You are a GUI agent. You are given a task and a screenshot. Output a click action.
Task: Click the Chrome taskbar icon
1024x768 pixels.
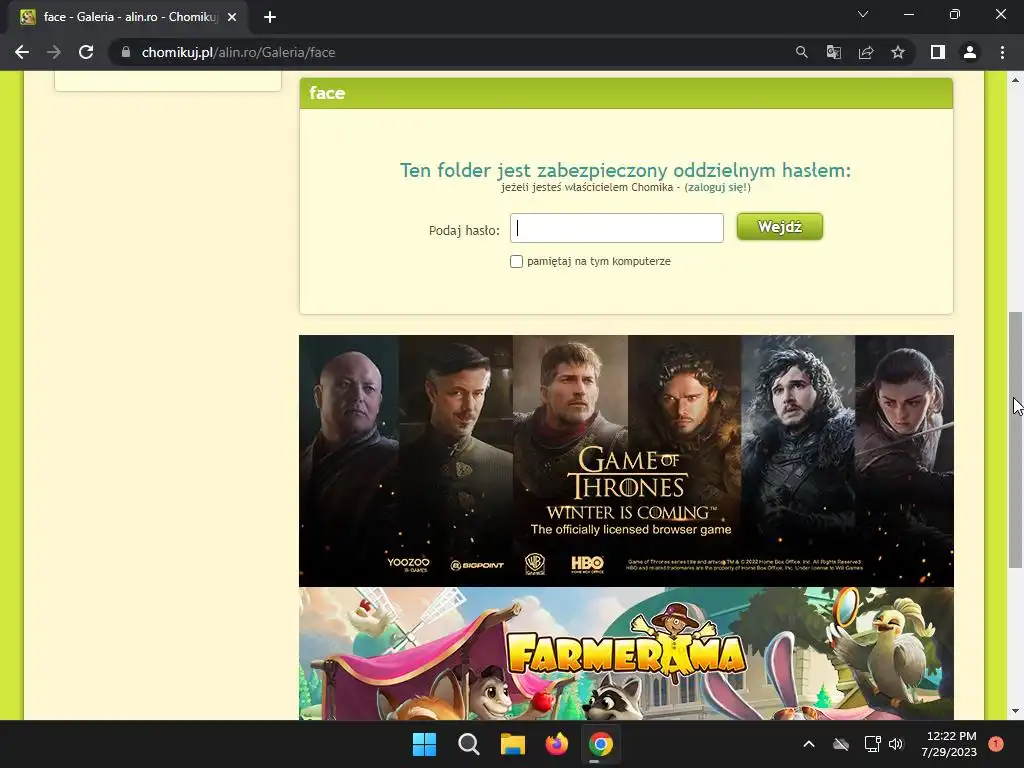coord(601,744)
